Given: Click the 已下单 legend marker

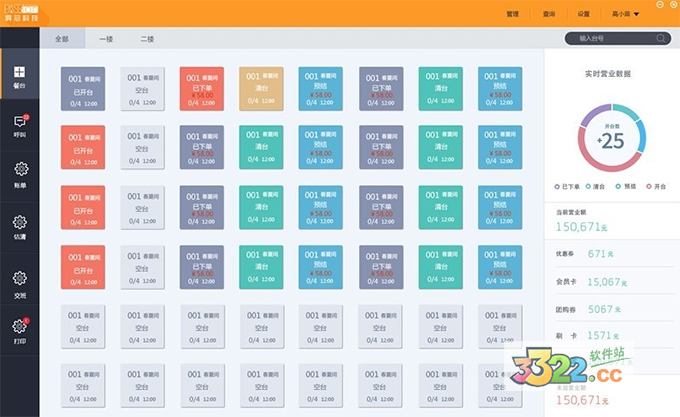Looking at the screenshot, I should (x=557, y=186).
